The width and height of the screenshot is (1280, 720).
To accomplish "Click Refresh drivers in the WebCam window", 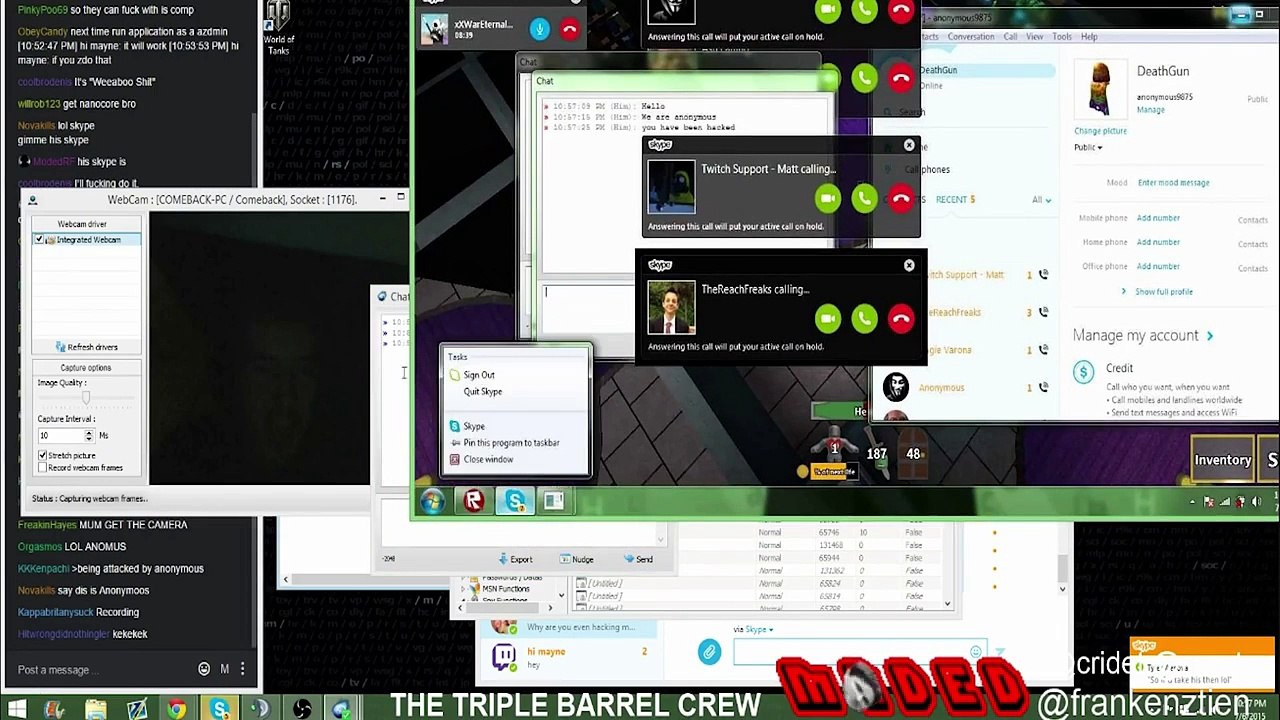I will 86,347.
